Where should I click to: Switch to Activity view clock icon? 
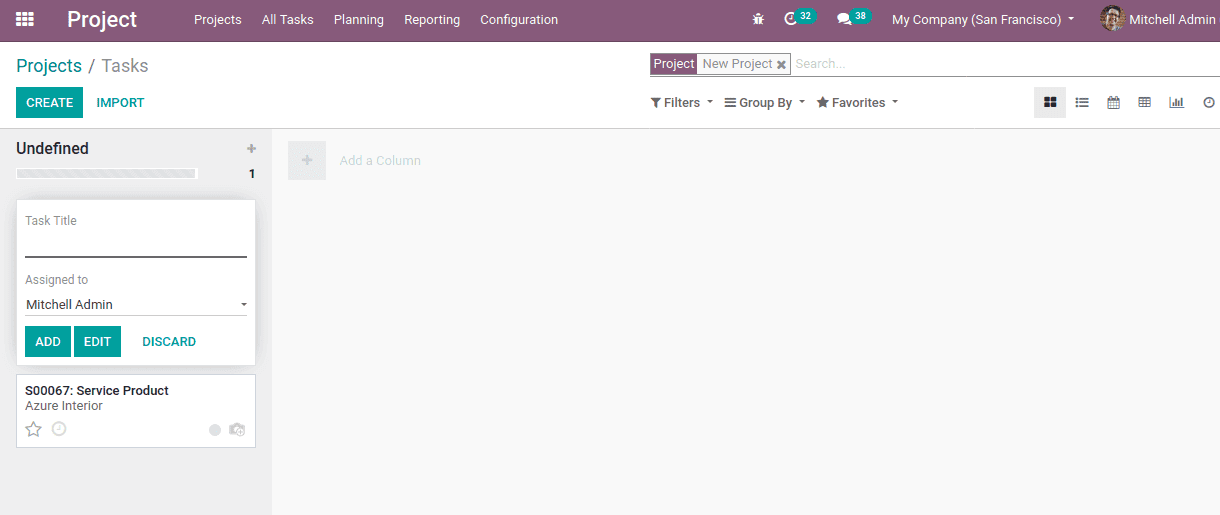1208,102
